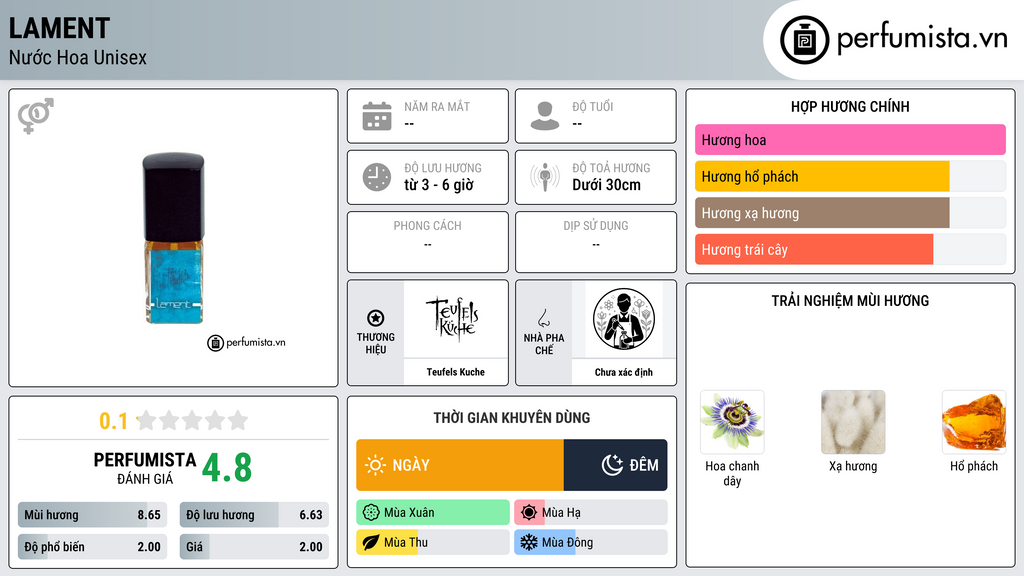Image resolution: width=1024 pixels, height=576 pixels.
Task: Click the 'từ 3 - 6 giờ' longevity value
Action: point(439,185)
